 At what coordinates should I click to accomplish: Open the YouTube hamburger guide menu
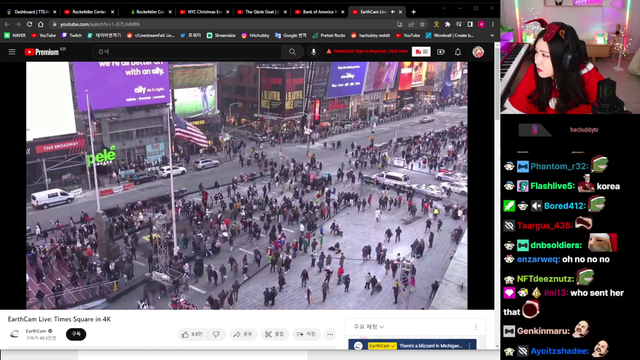coord(12,52)
